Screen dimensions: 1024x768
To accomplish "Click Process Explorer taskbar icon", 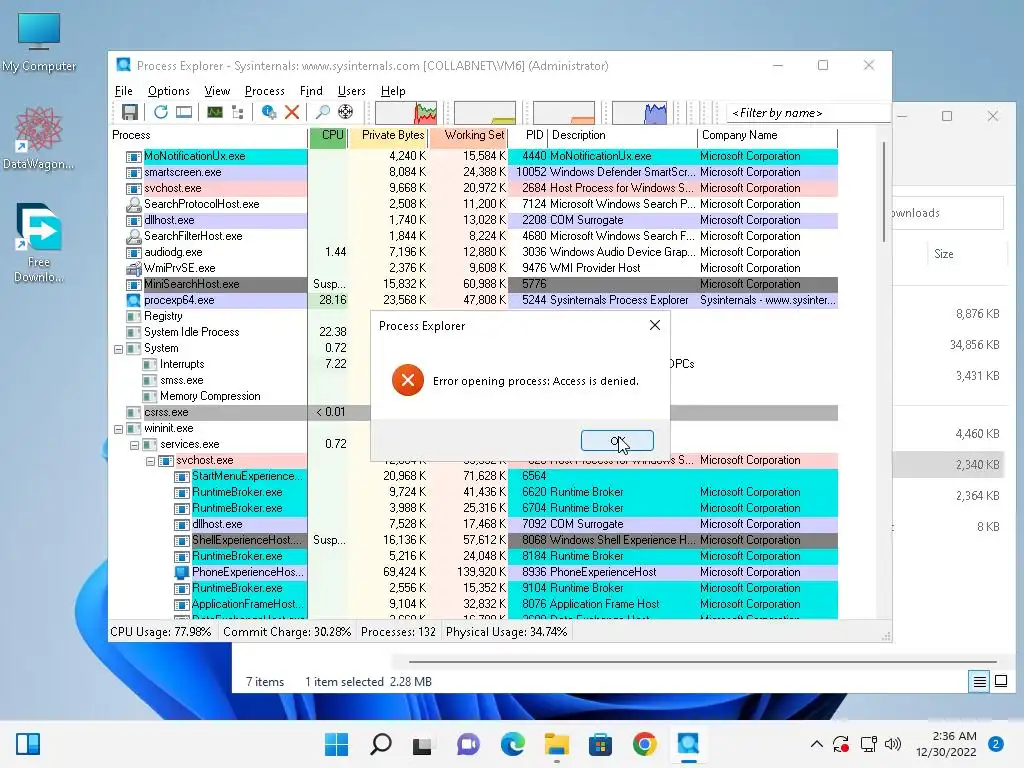I will [688, 744].
